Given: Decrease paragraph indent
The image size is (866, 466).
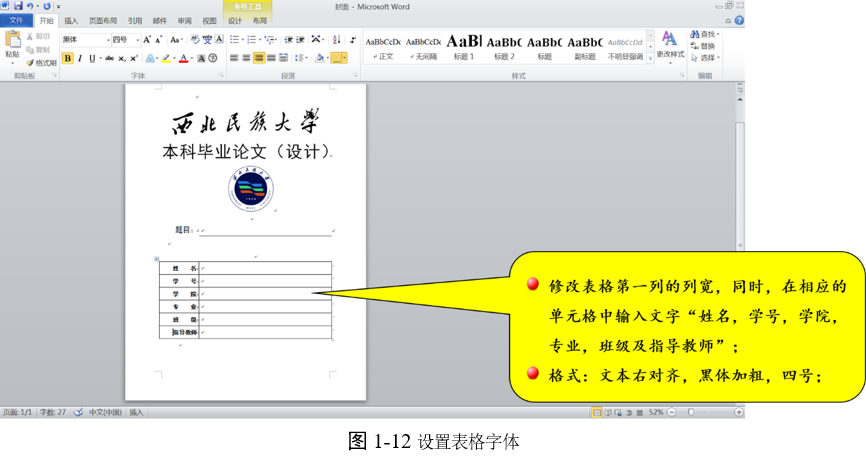Looking at the screenshot, I should tap(288, 40).
